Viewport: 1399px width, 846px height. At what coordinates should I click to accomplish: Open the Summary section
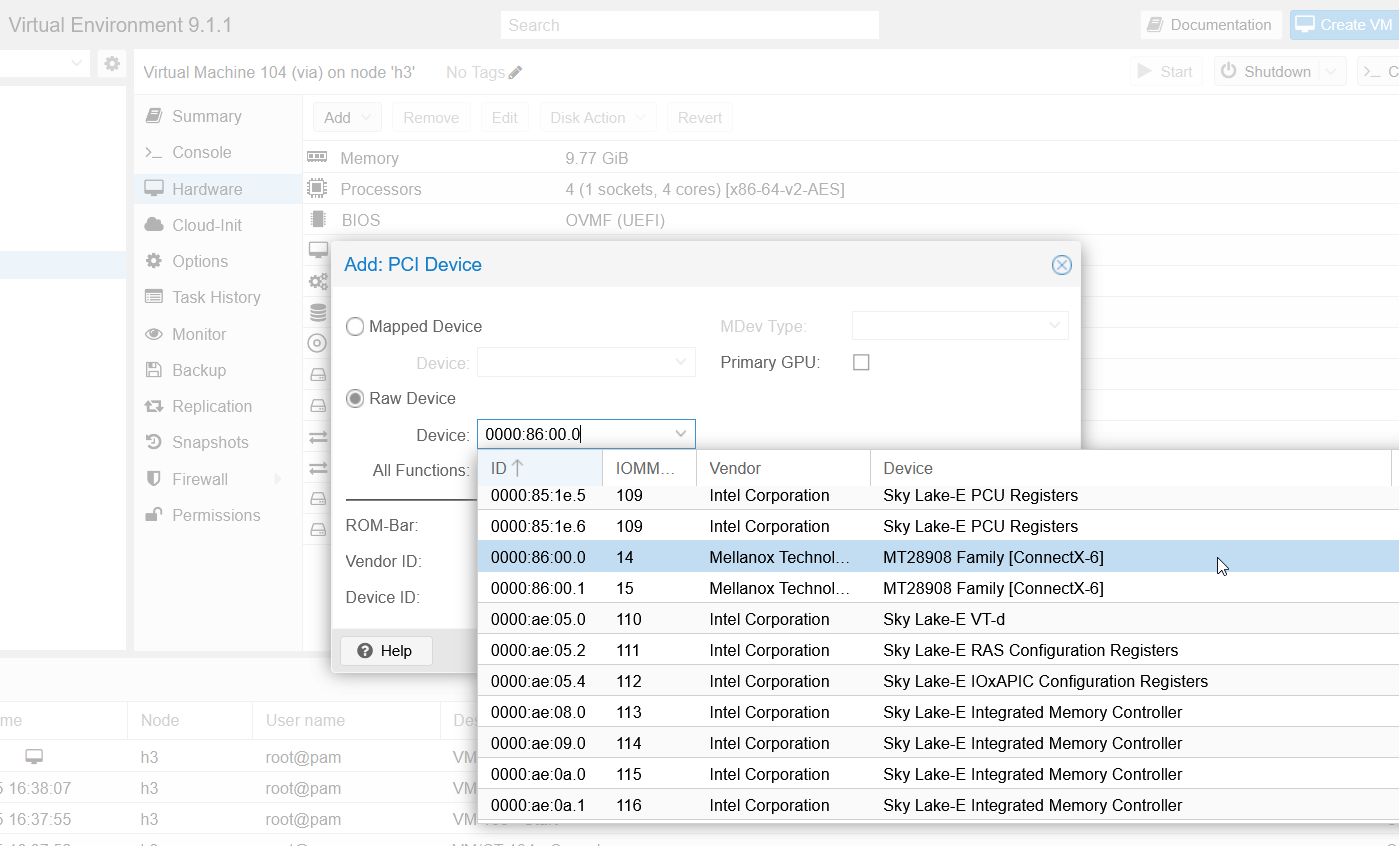[218, 116]
